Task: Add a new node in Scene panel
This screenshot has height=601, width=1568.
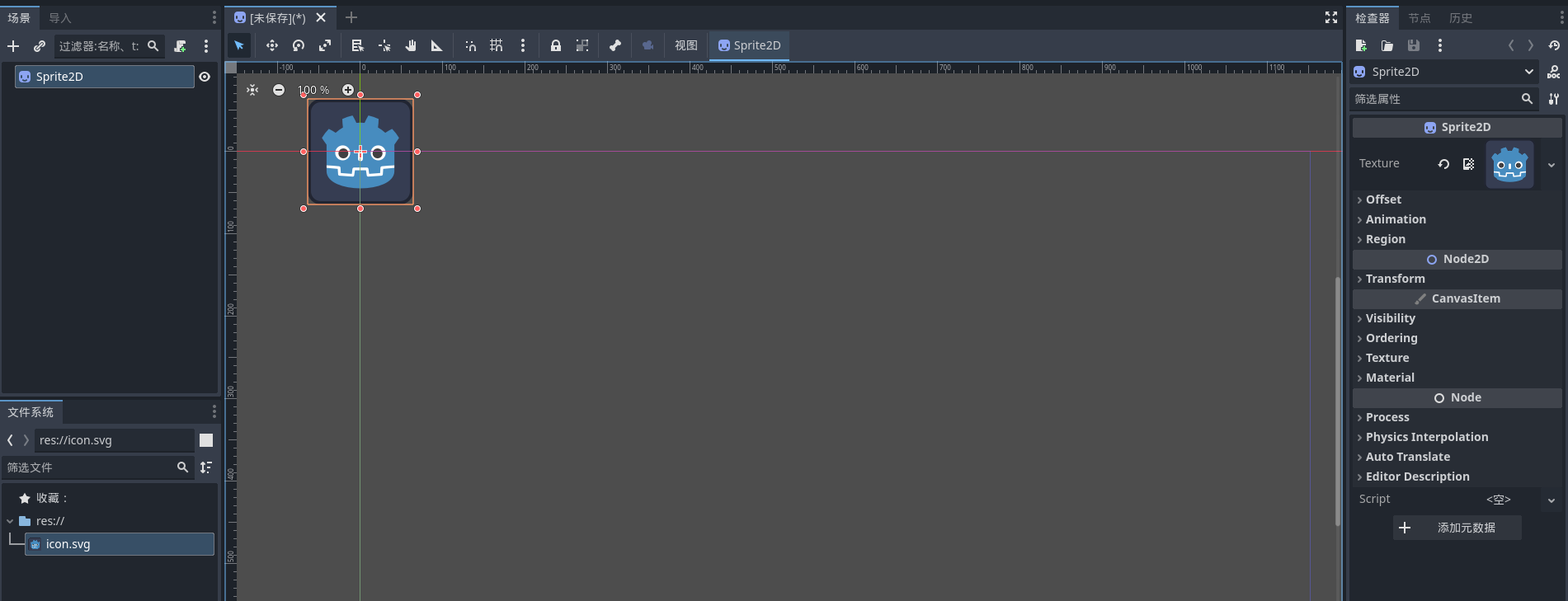Action: click(x=13, y=46)
